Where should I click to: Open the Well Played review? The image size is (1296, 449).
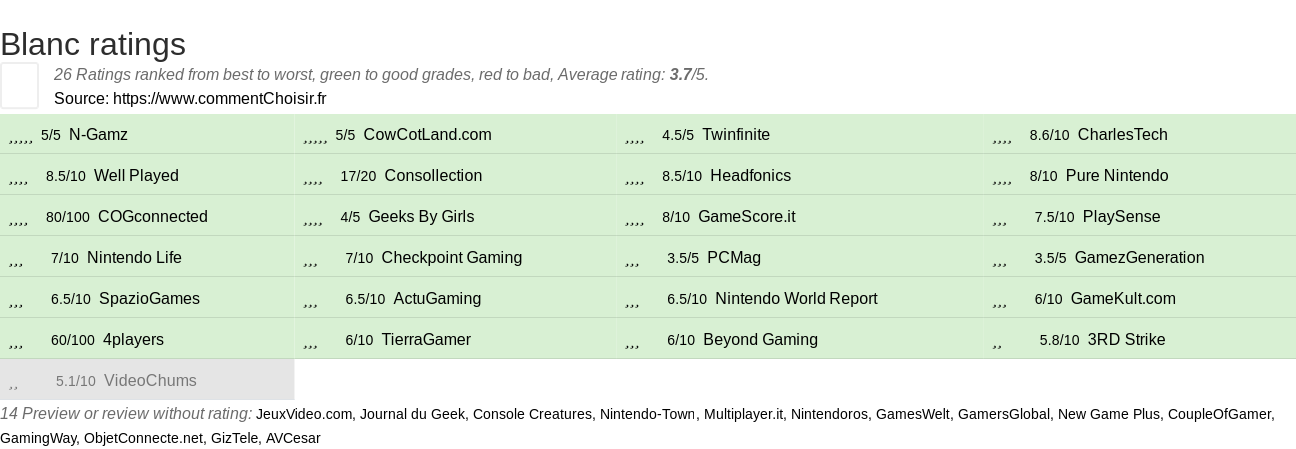click(x=136, y=176)
